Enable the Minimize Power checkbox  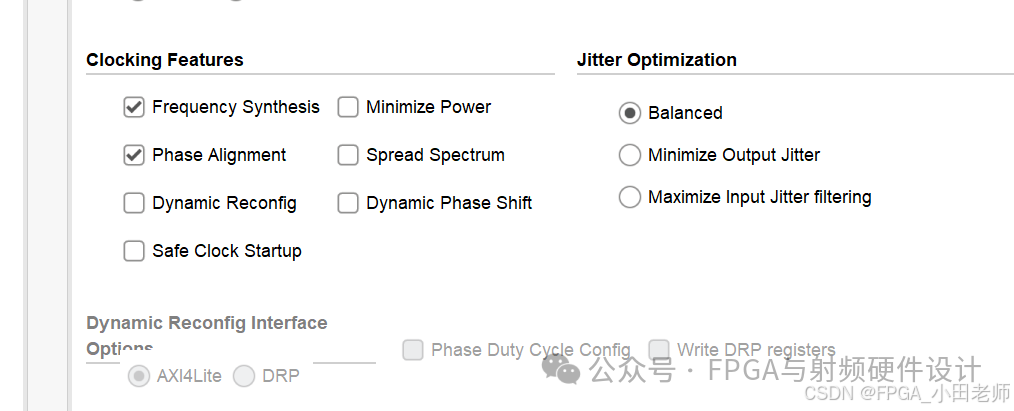pos(348,107)
